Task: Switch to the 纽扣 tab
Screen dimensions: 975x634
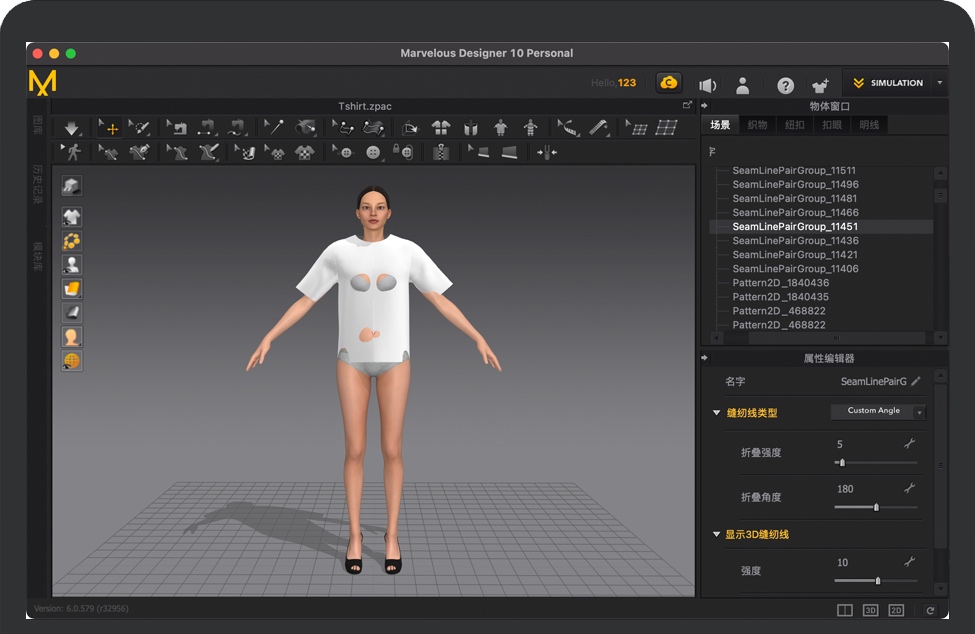Action: point(794,125)
